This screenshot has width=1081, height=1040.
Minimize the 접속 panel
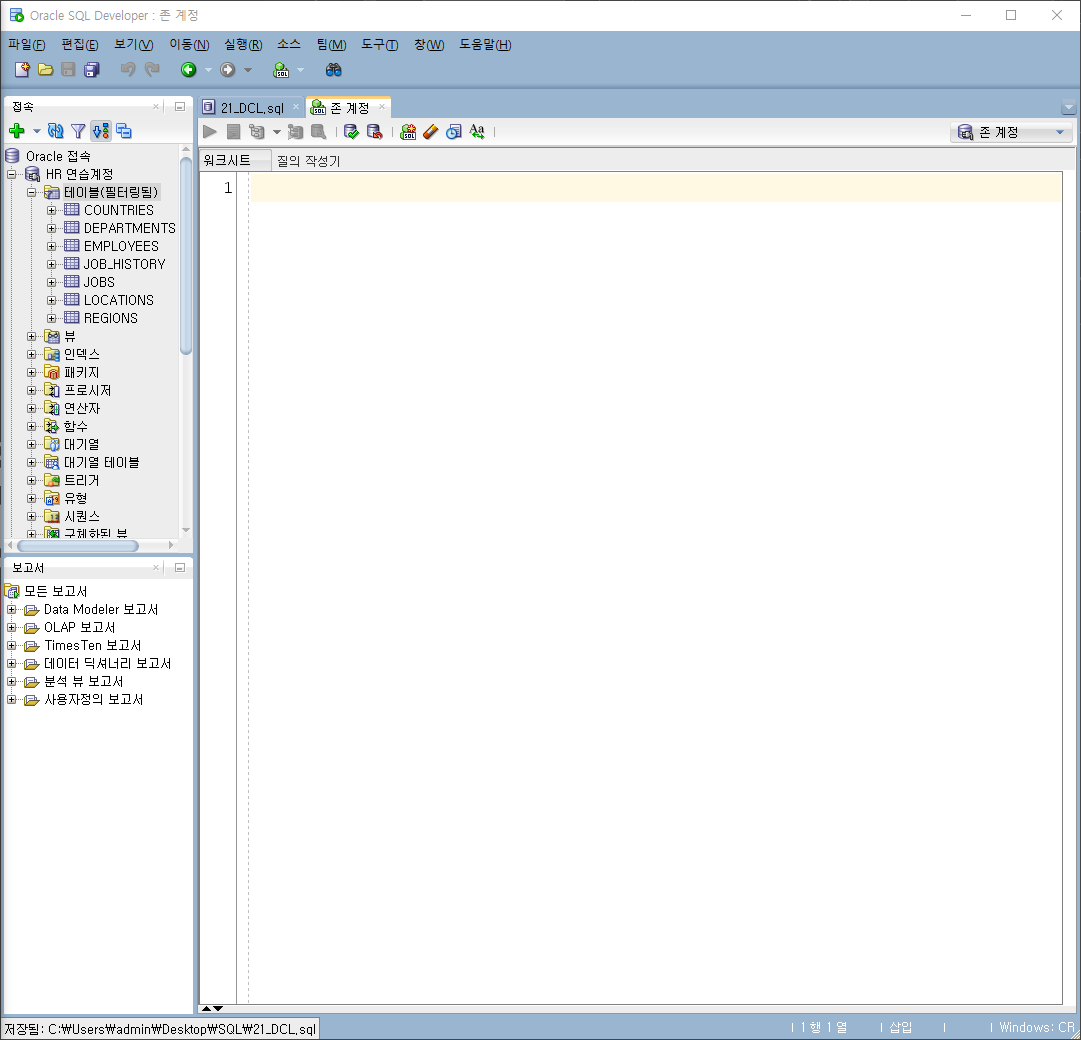[180, 107]
